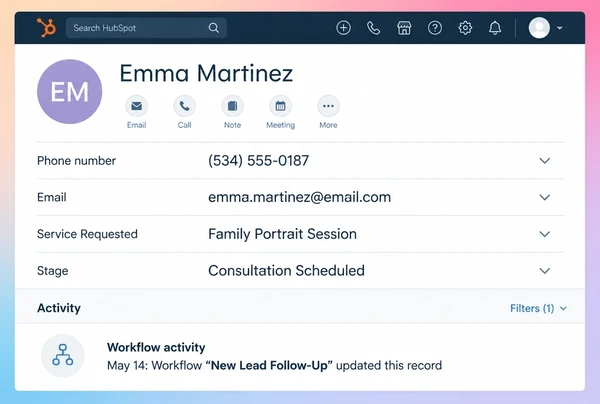Expand the Email row chevron
This screenshot has height=404, width=600.
pos(545,197)
